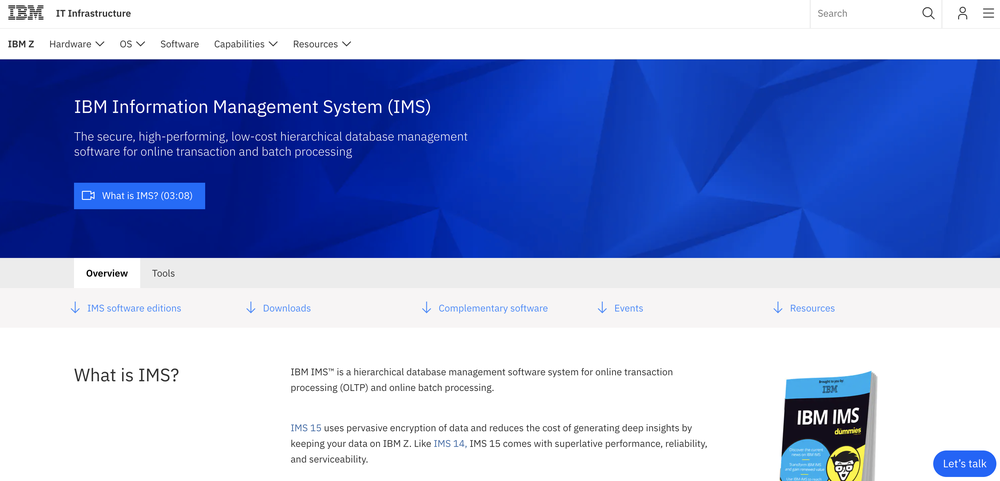The image size is (1000, 481).
Task: Click the down arrow beside IMS software editions
Action: click(x=75, y=308)
